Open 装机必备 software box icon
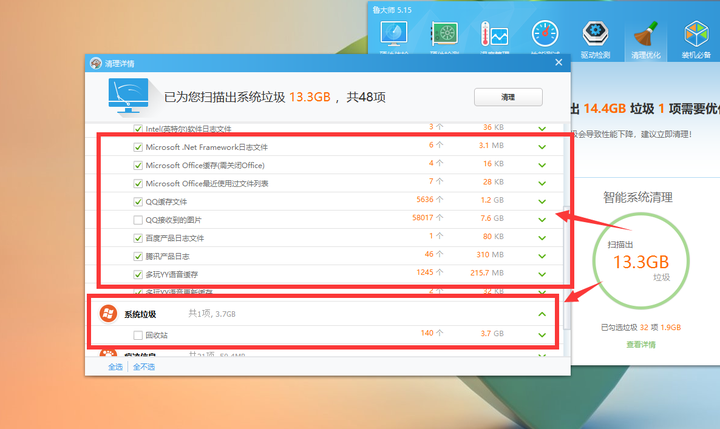Viewport: 720px width, 429px height. pos(696,40)
